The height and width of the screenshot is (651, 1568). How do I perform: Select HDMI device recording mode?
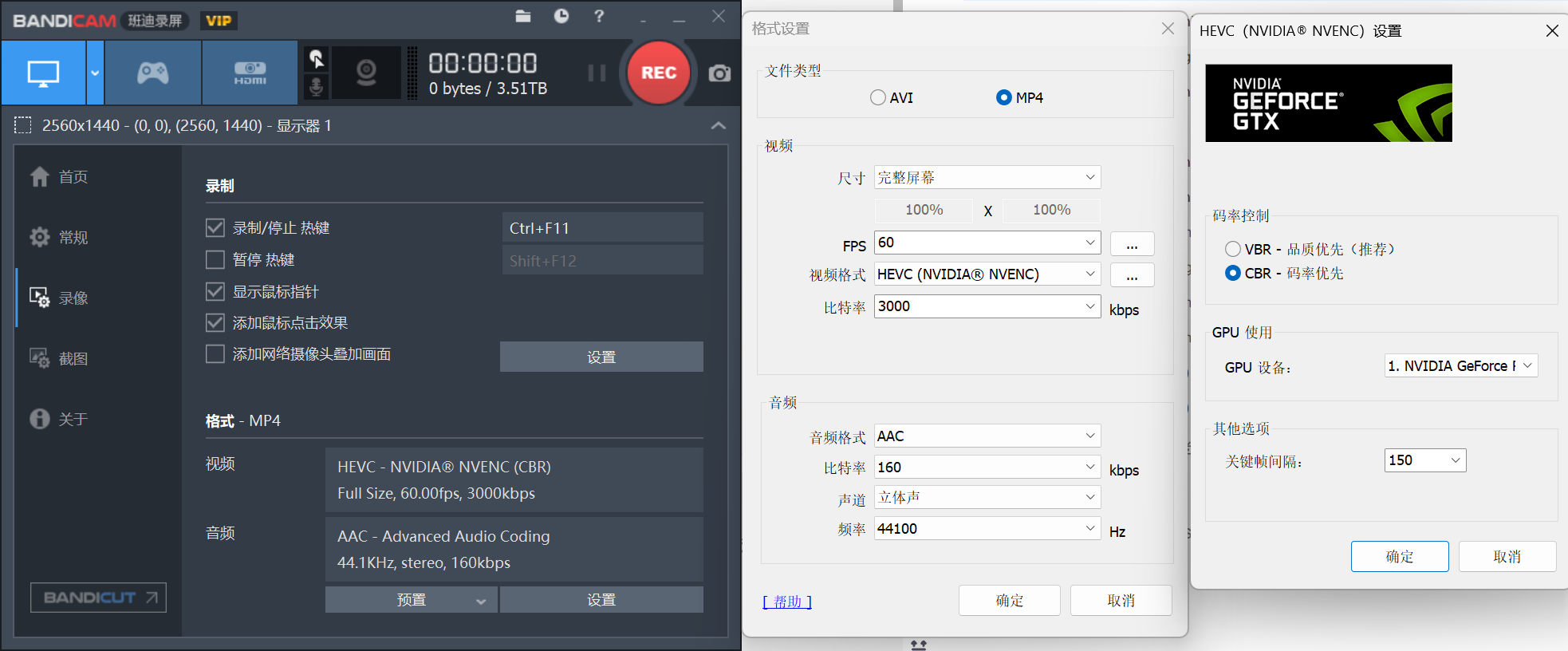(250, 73)
